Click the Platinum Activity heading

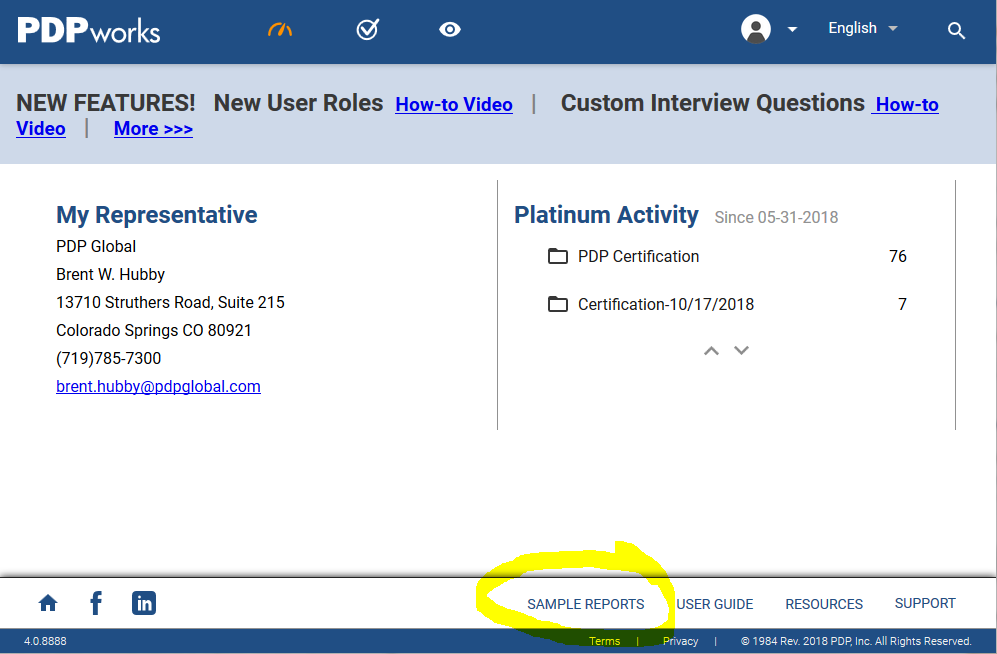click(x=606, y=215)
